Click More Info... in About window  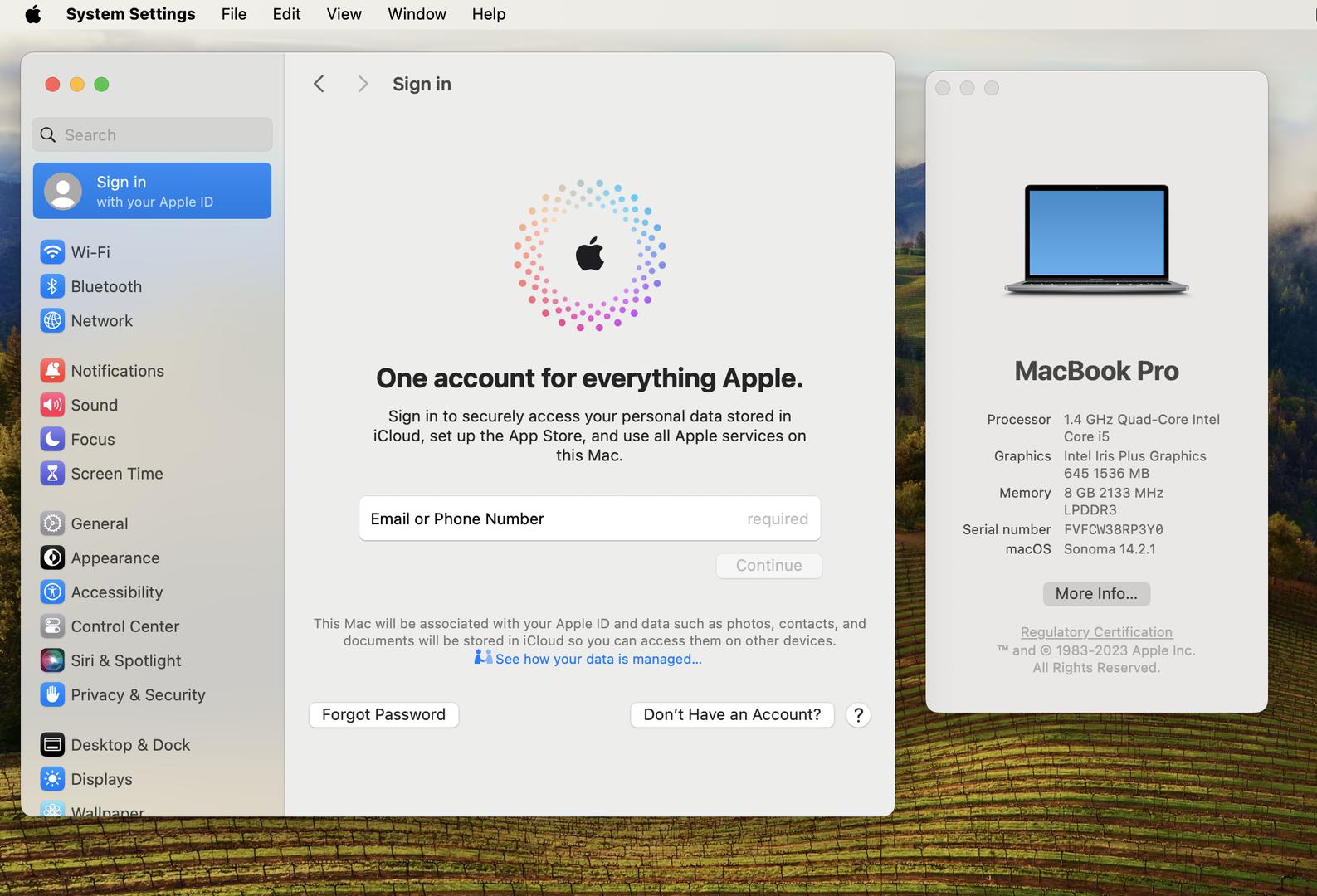pyautogui.click(x=1096, y=594)
